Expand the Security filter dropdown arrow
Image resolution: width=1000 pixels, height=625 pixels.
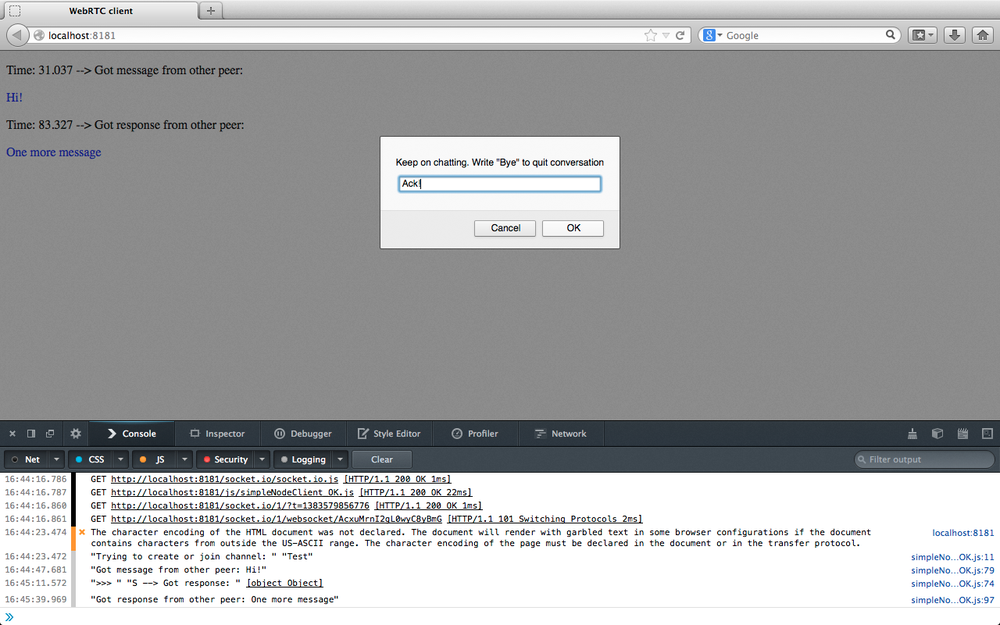[x=262, y=459]
